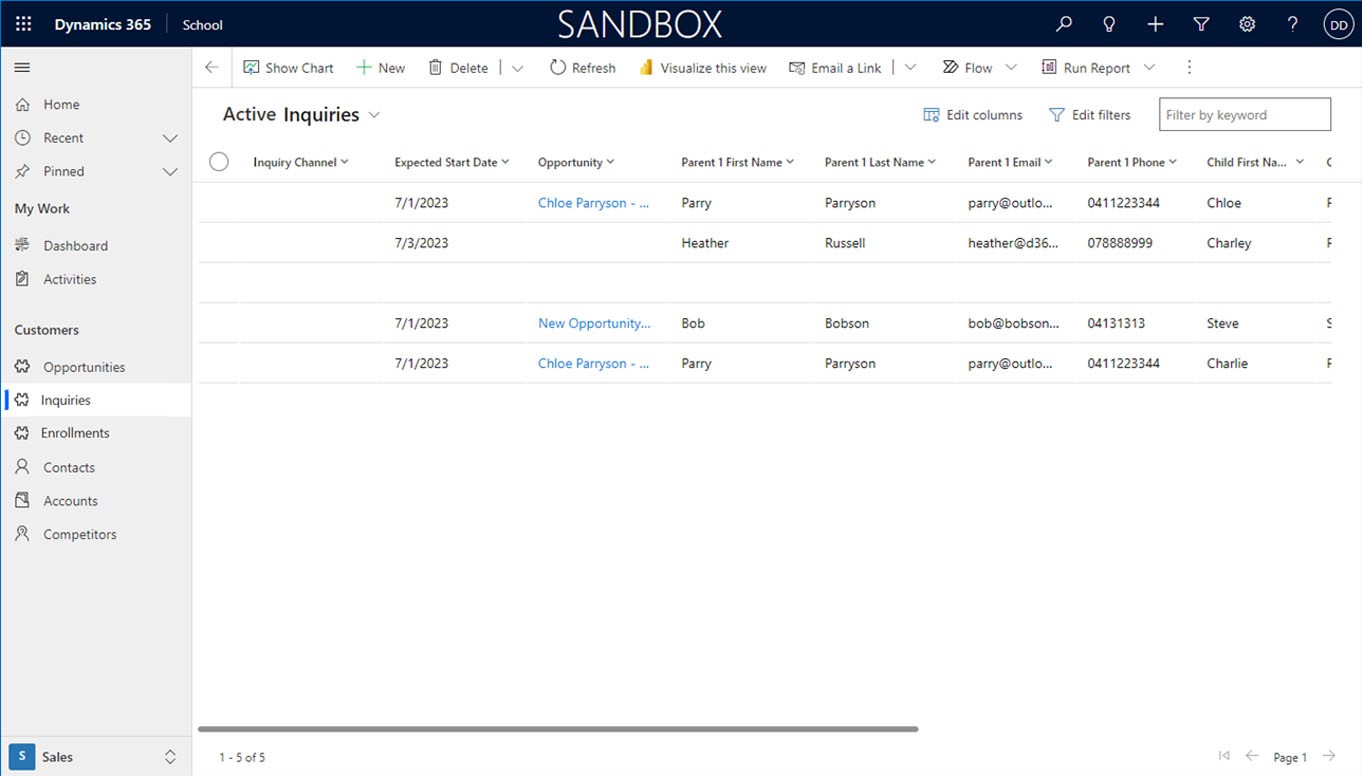Click the Refresh toolbar button
The height and width of the screenshot is (776, 1362).
(583, 68)
